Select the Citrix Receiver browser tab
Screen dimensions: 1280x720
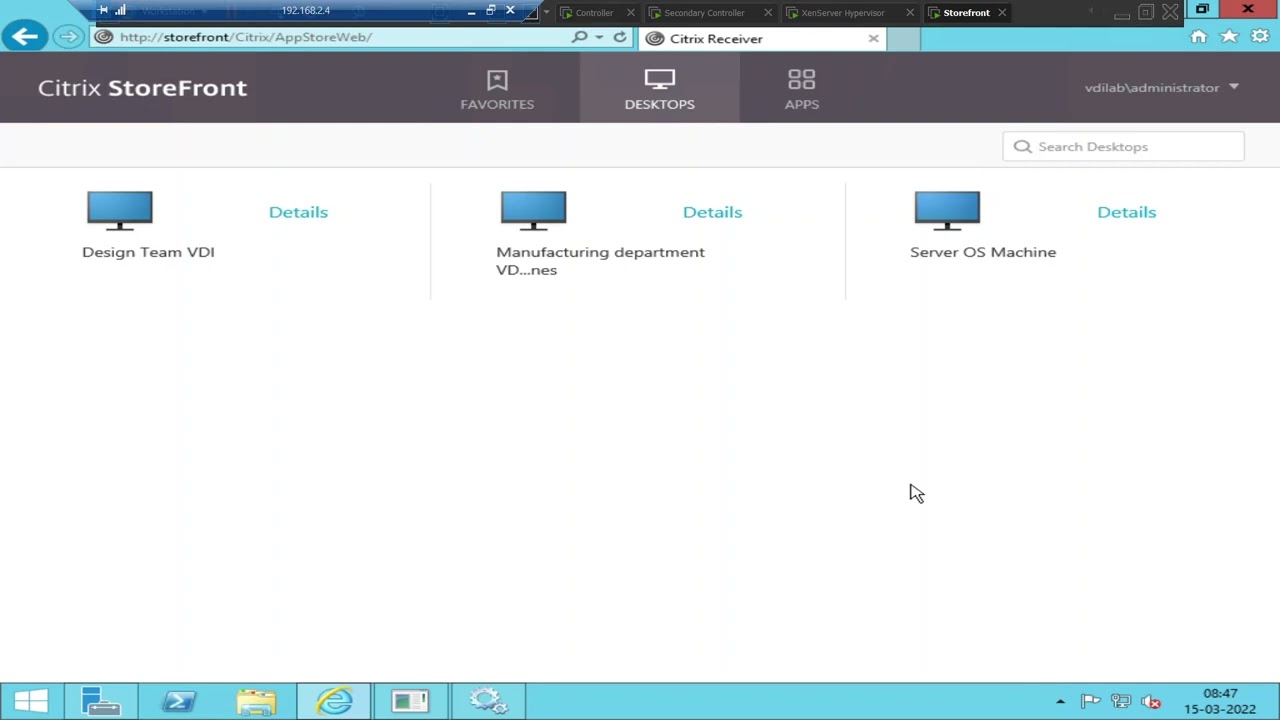click(762, 39)
